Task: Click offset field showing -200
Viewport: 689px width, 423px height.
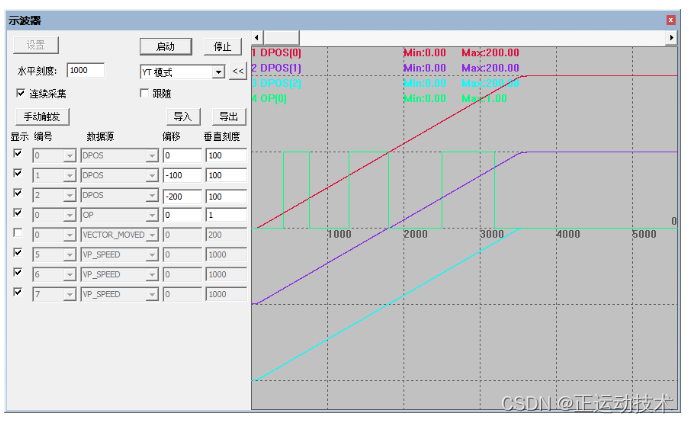Action: [x=182, y=196]
